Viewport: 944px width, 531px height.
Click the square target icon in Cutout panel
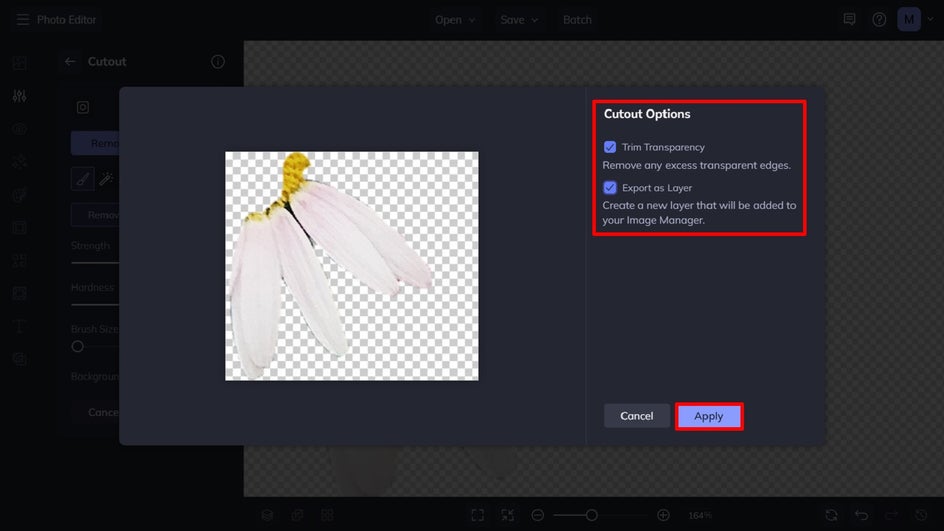tap(82, 107)
